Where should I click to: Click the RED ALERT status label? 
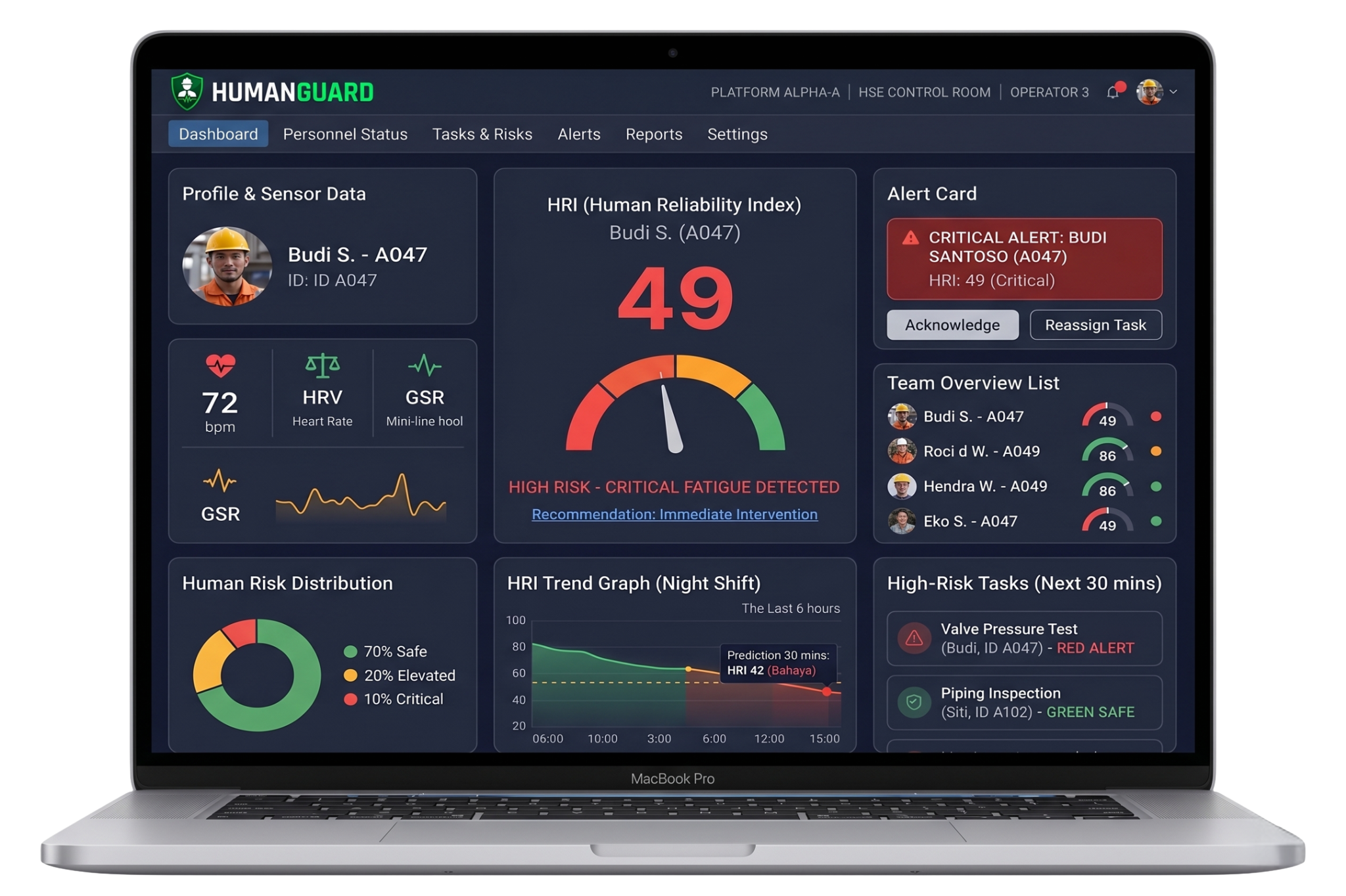pos(1095,648)
